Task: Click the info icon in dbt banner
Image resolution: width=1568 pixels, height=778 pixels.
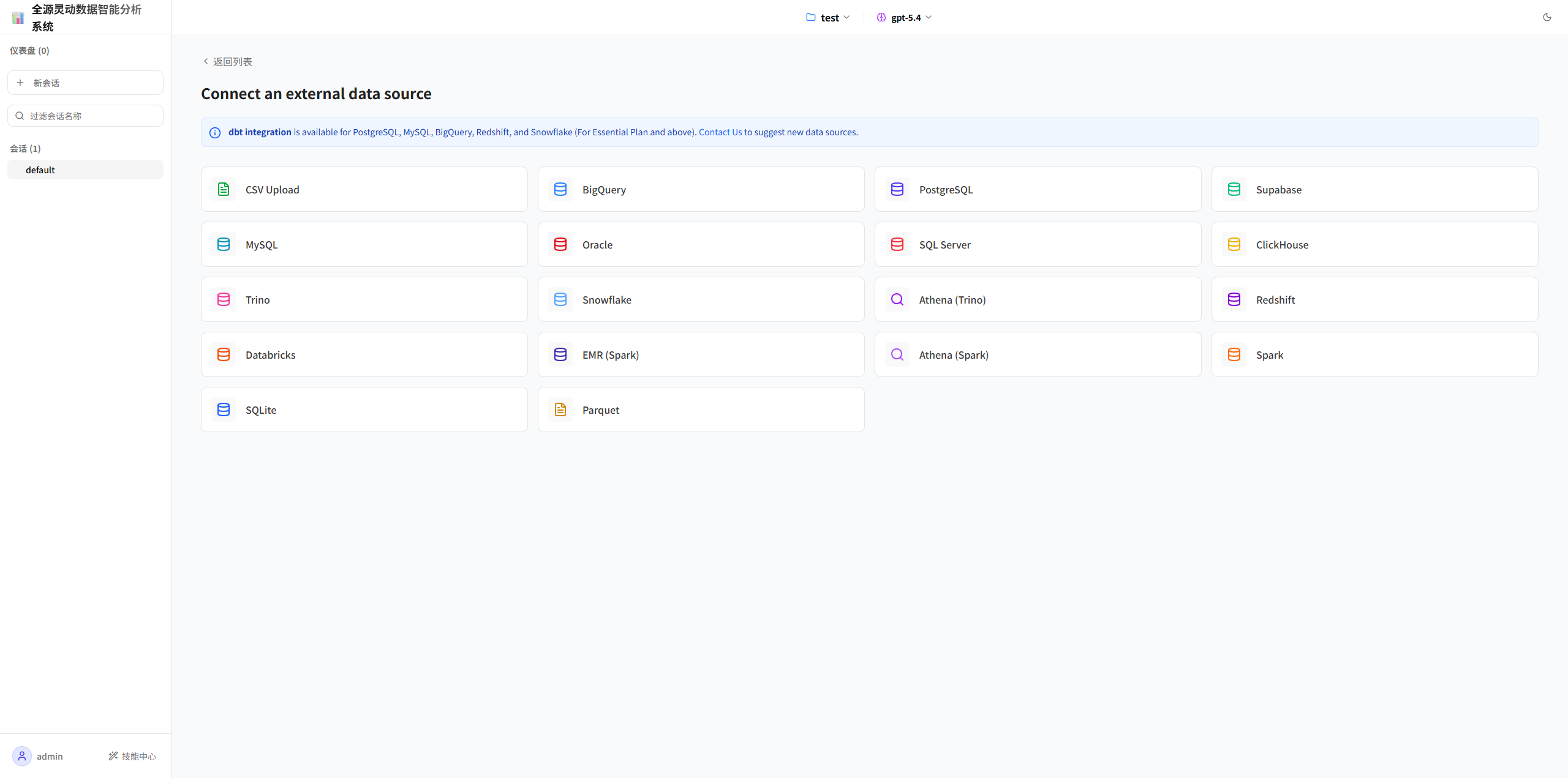Action: point(215,133)
